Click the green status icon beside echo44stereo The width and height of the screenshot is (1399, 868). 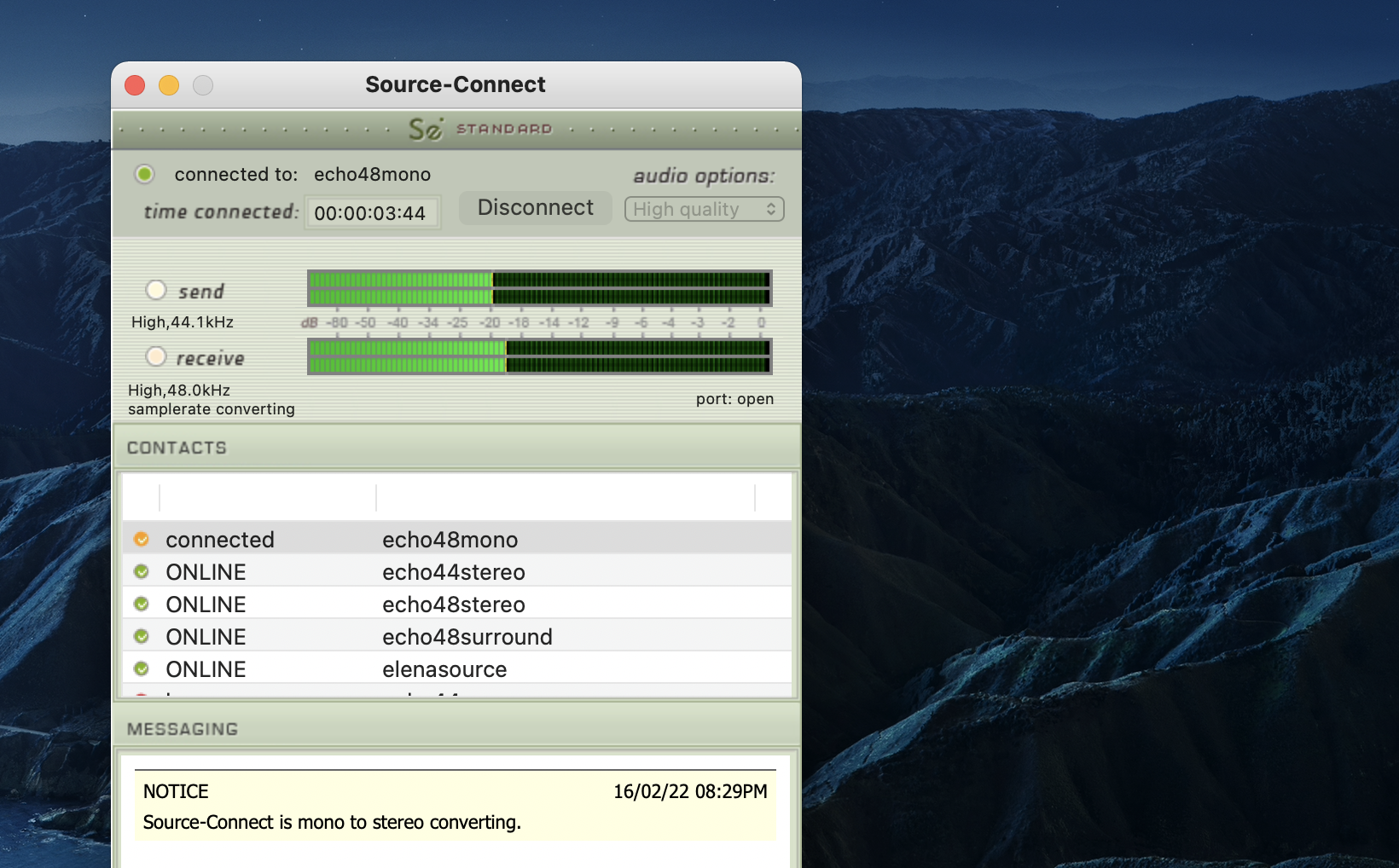142,572
